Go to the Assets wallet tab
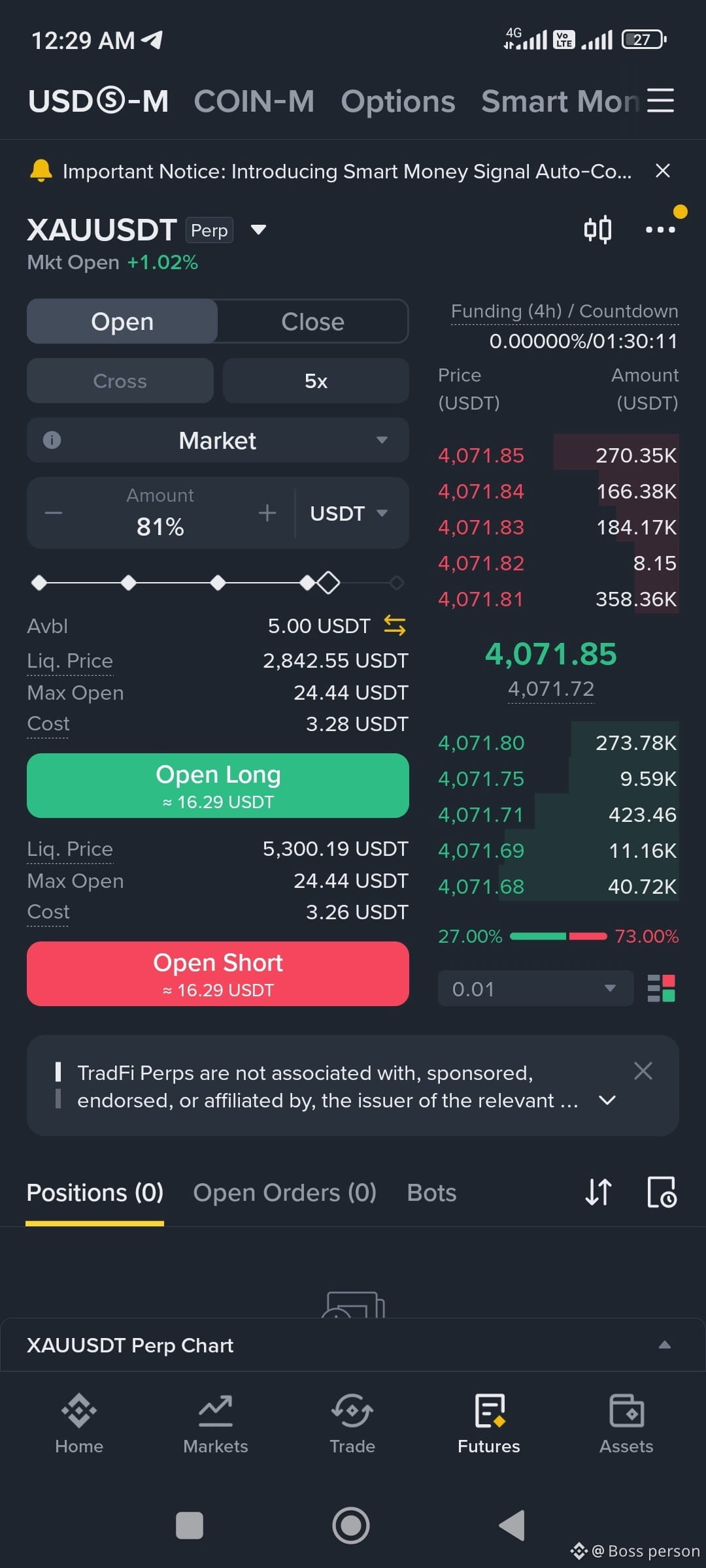706x1568 pixels. tap(626, 1424)
